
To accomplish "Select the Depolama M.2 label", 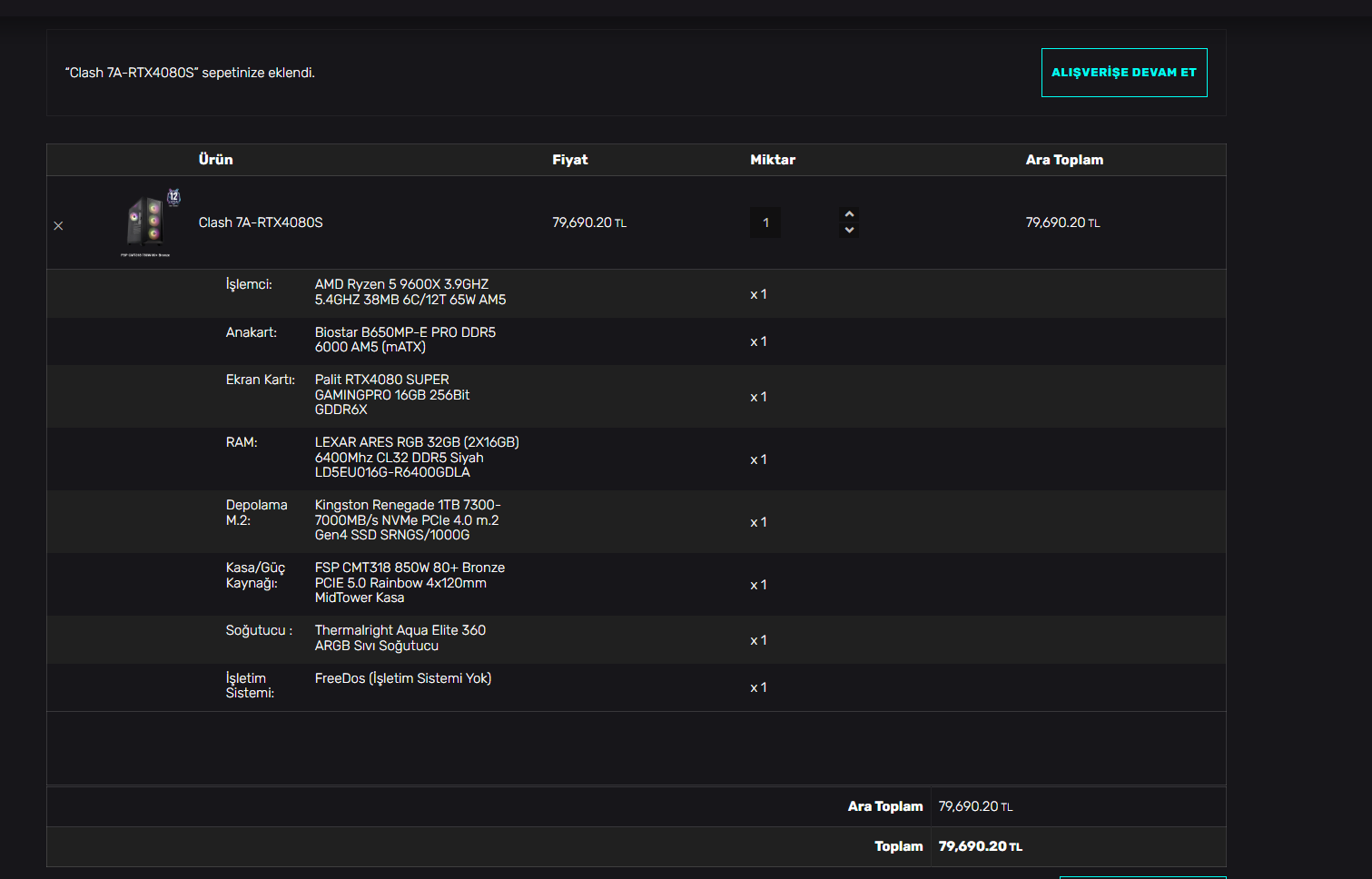I will pos(257,512).
